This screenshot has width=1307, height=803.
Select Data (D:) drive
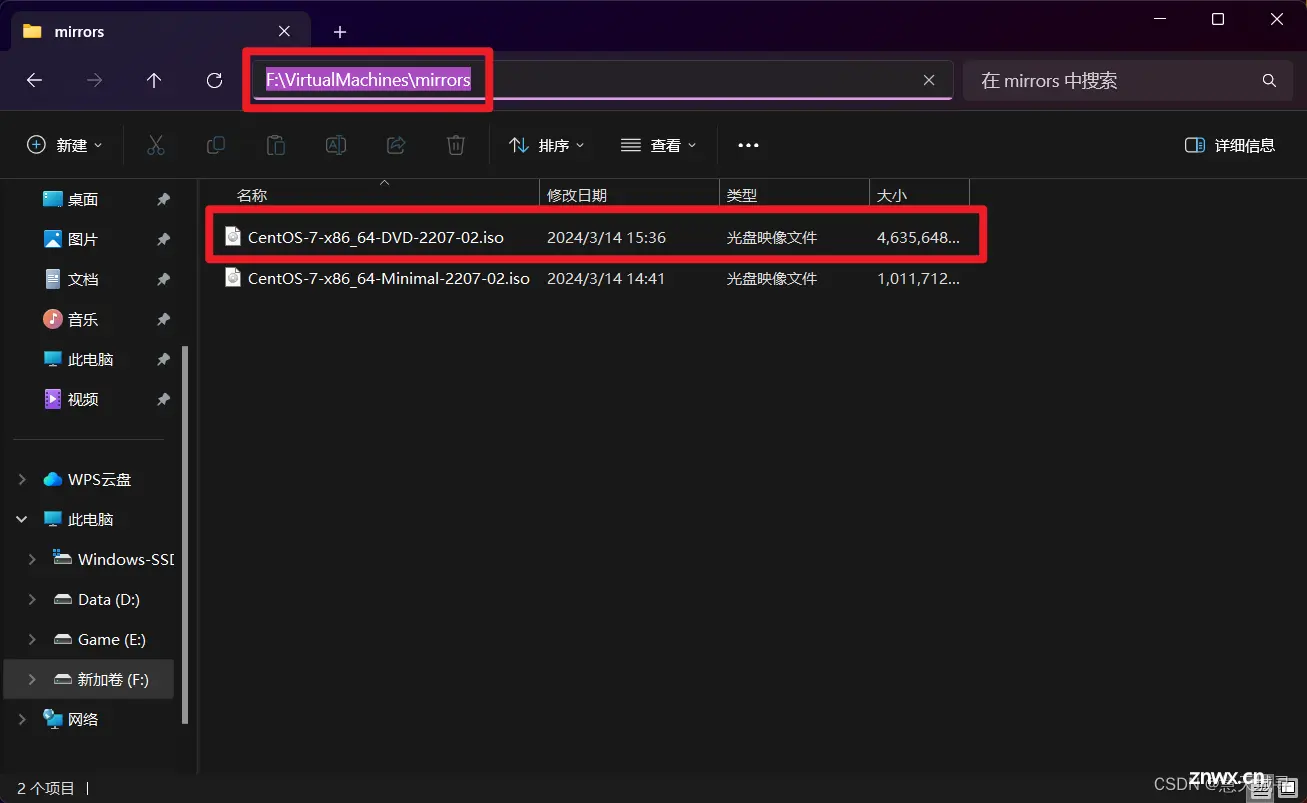[x=109, y=599]
